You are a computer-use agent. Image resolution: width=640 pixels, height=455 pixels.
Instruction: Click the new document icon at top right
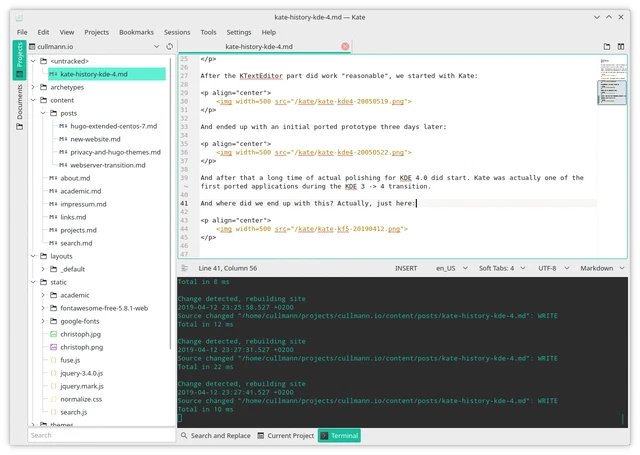pos(607,47)
